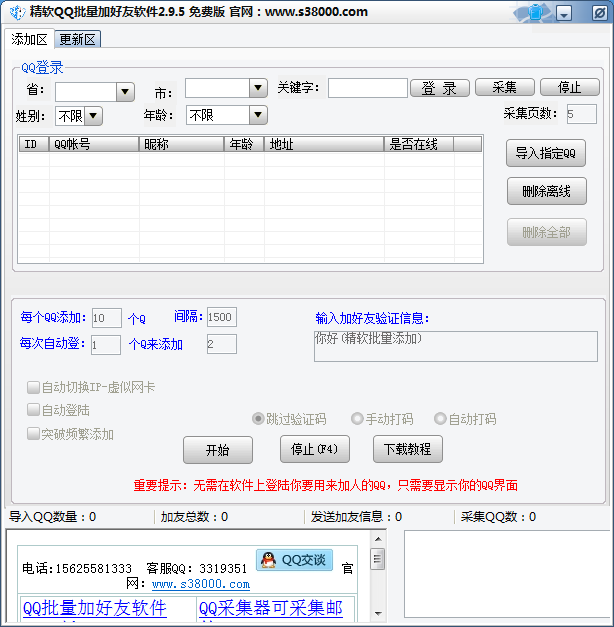The width and height of the screenshot is (614, 627).
Task: Click the title bar down-arrow menu icon
Action: tap(564, 14)
